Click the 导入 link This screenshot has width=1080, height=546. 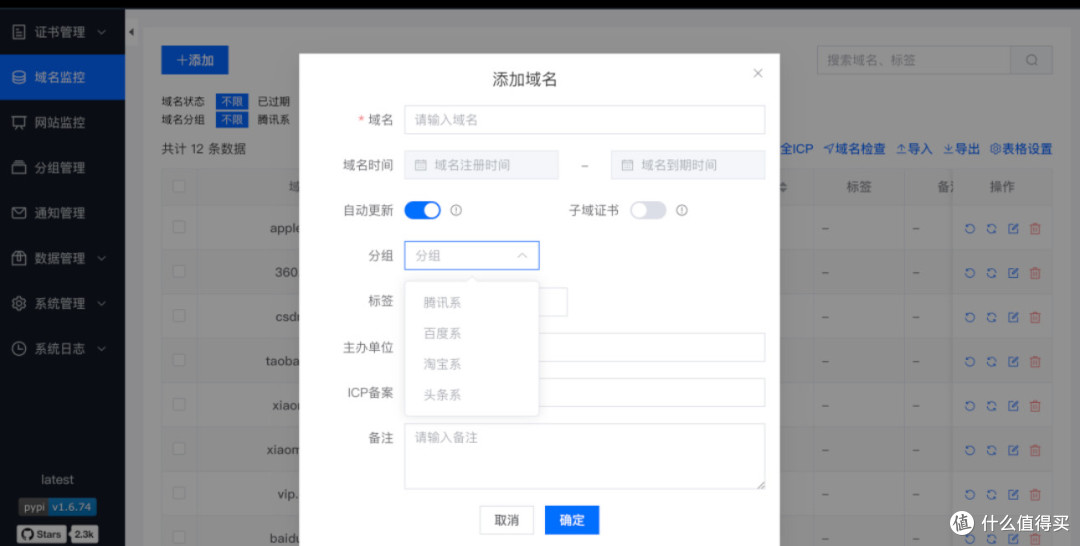pos(914,149)
